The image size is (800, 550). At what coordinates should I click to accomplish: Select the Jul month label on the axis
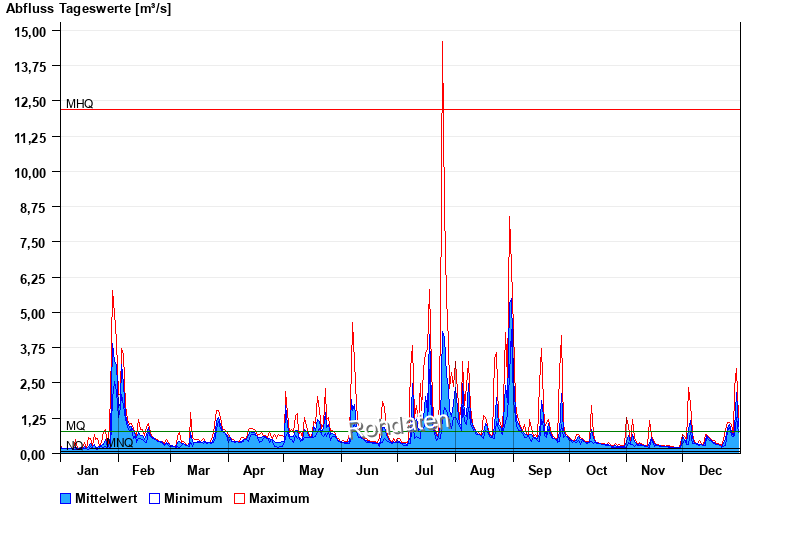coord(424,470)
